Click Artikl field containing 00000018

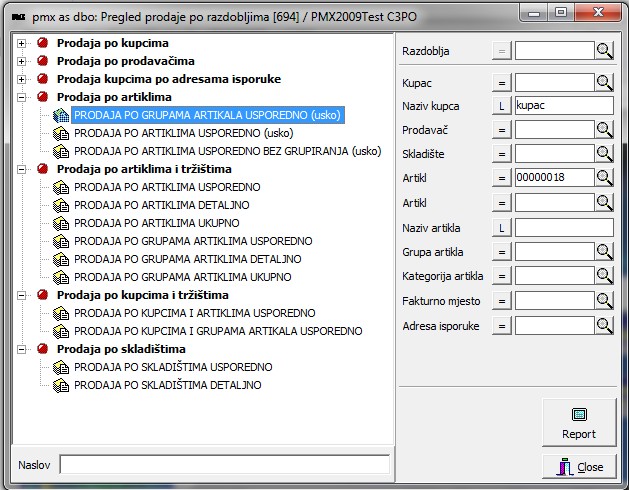(x=554, y=177)
